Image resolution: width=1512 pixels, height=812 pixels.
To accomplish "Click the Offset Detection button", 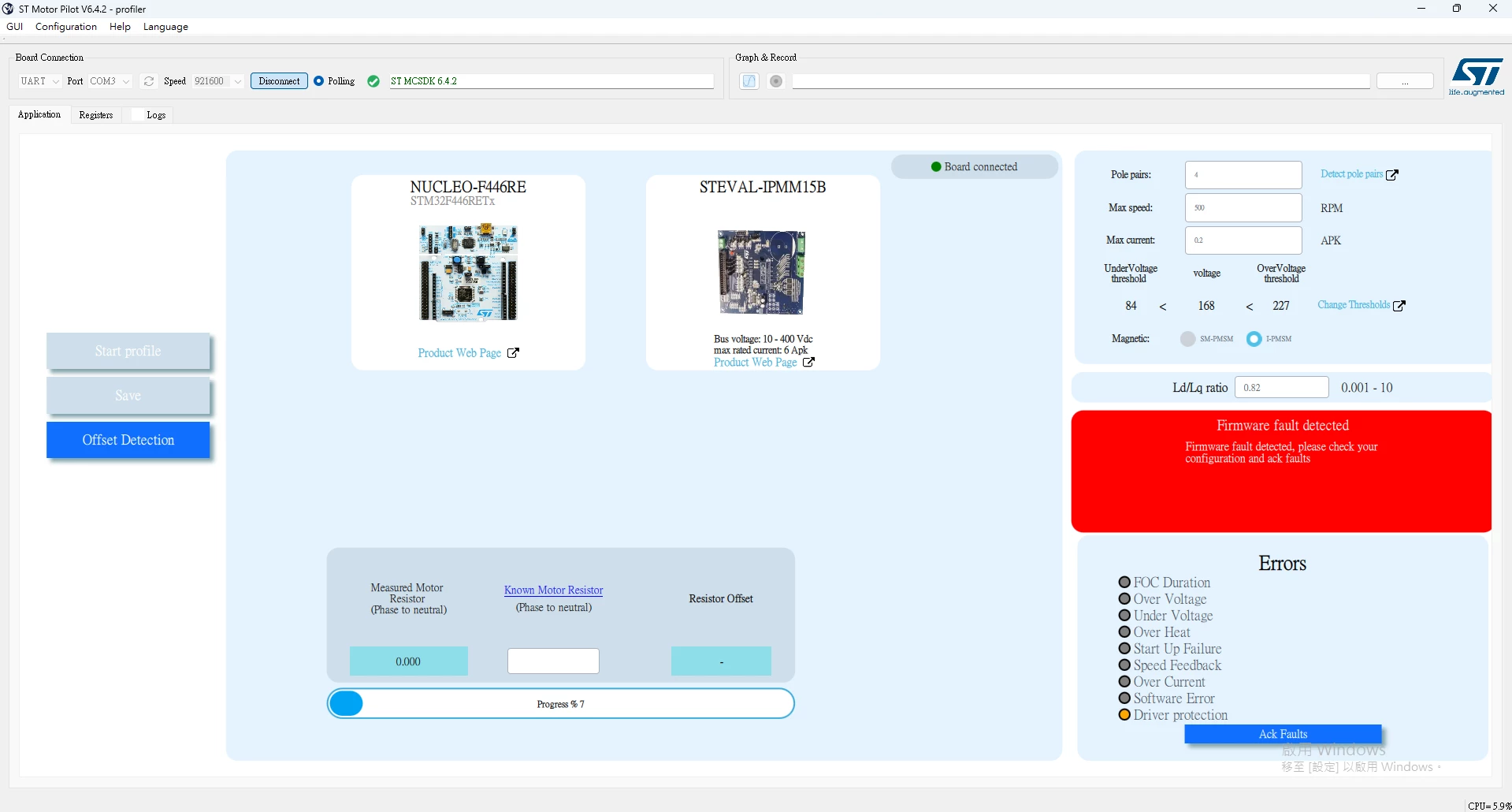I will (128, 440).
